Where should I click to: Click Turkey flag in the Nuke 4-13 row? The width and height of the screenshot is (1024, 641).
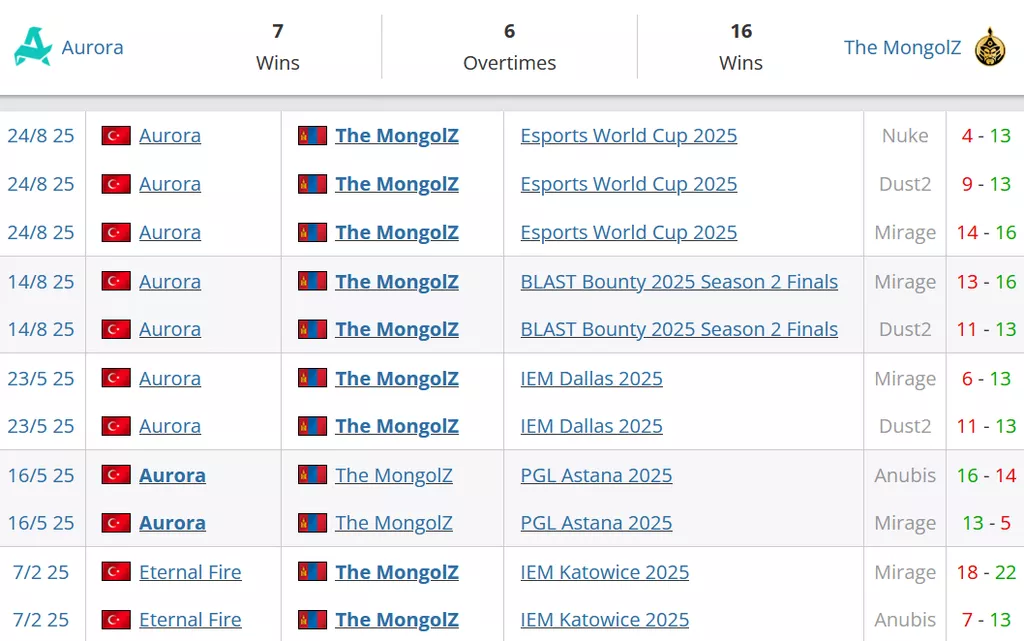[x=116, y=136]
